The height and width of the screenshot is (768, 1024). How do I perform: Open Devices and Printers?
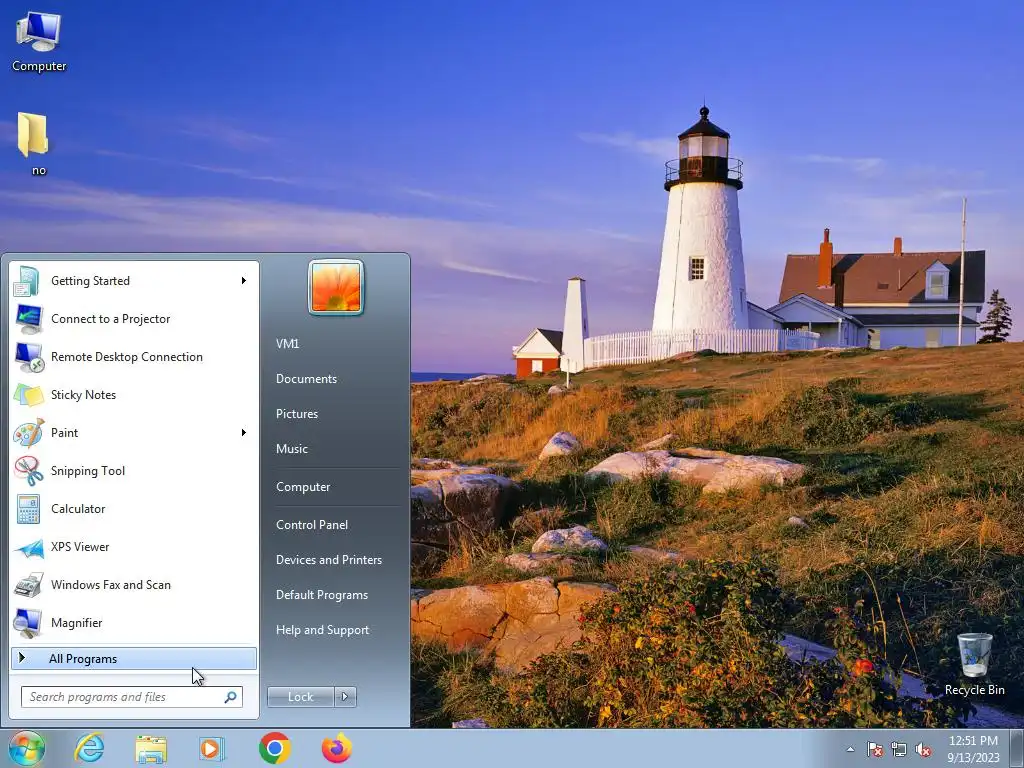(328, 560)
